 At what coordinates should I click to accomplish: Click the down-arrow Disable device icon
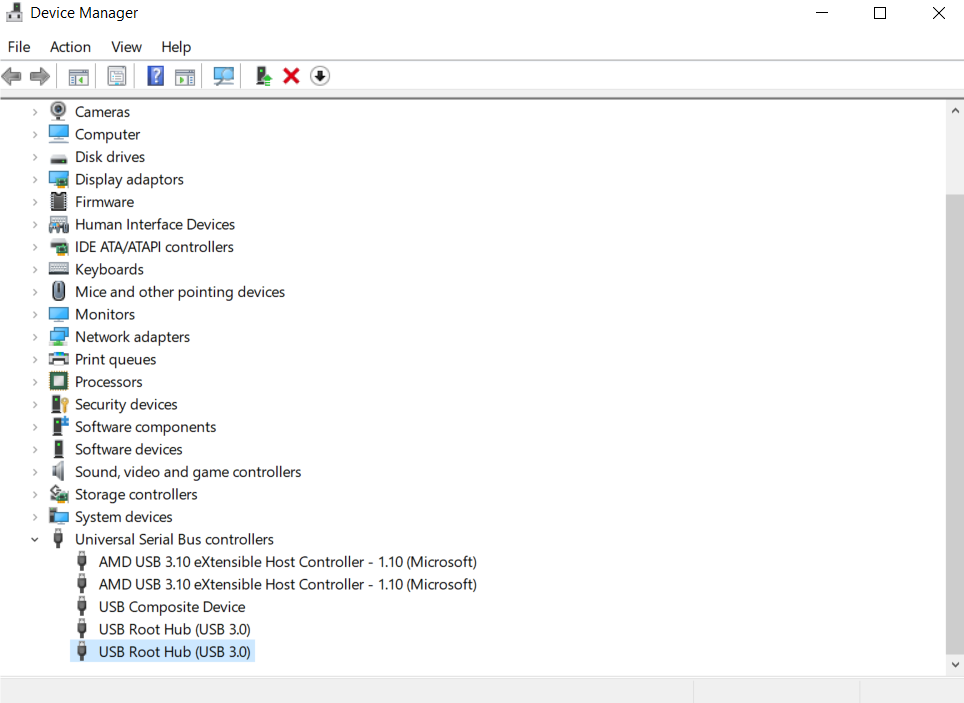tap(320, 76)
